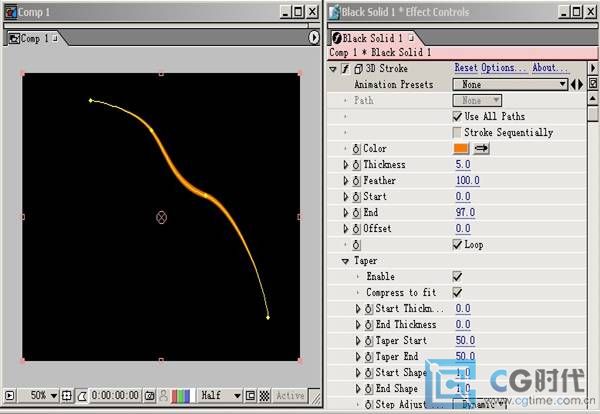Click the Reset link for 3D Stroke
600x414 pixels.
pos(466,68)
